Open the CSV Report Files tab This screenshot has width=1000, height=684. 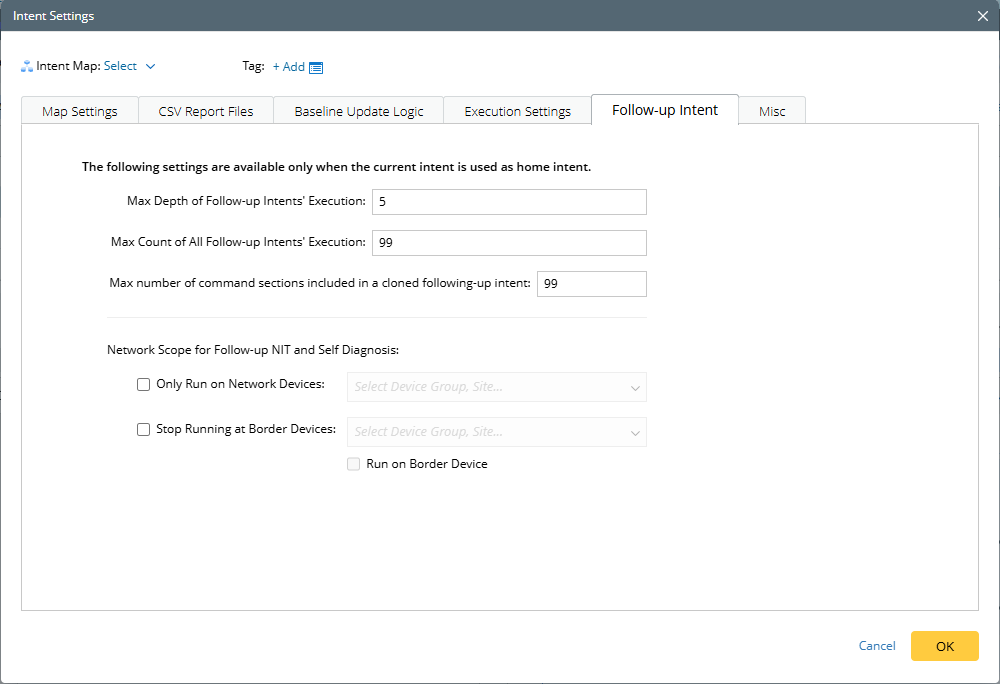(206, 111)
